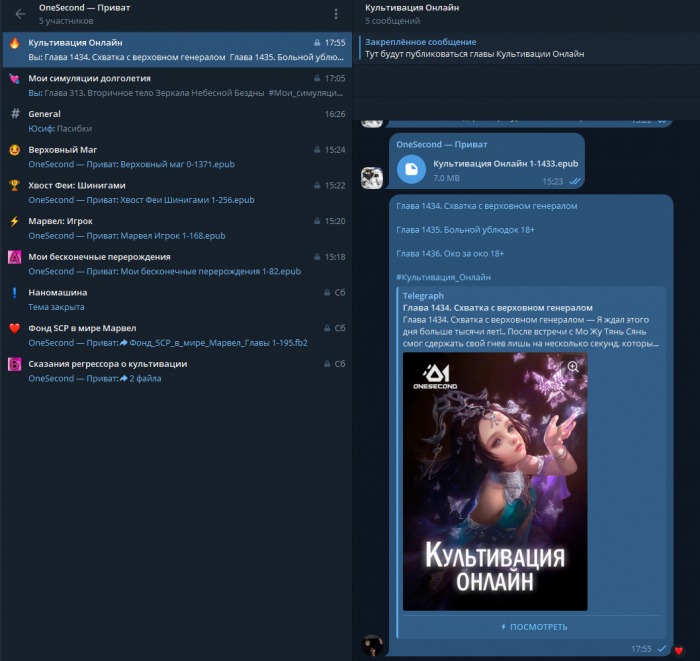Click the magnifier zoom icon on cover image

[573, 367]
